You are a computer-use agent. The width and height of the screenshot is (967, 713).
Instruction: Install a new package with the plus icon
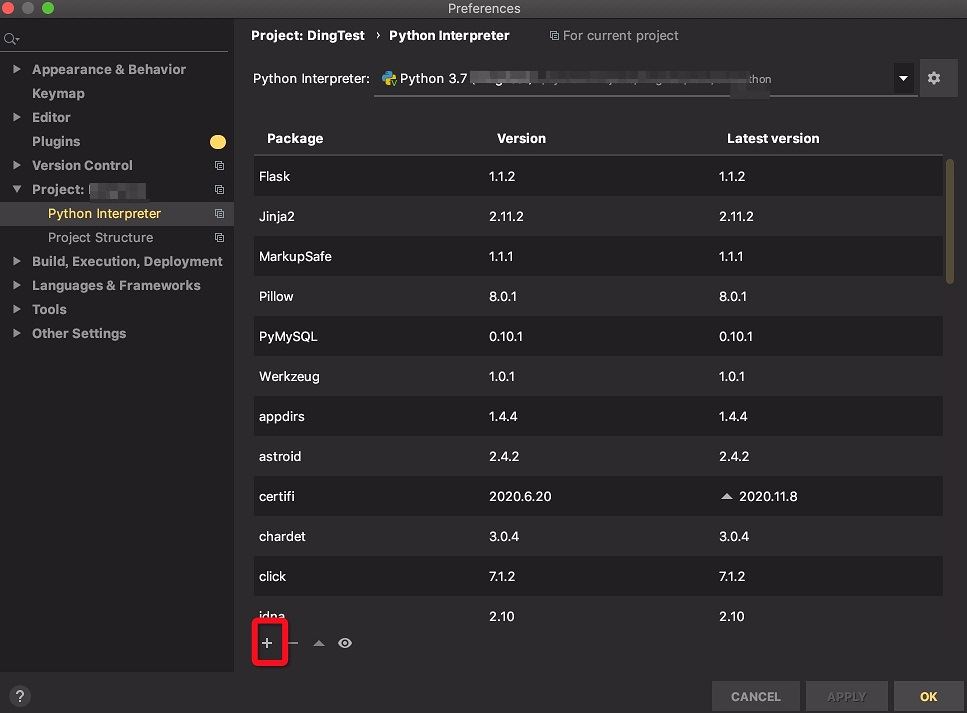pos(268,643)
